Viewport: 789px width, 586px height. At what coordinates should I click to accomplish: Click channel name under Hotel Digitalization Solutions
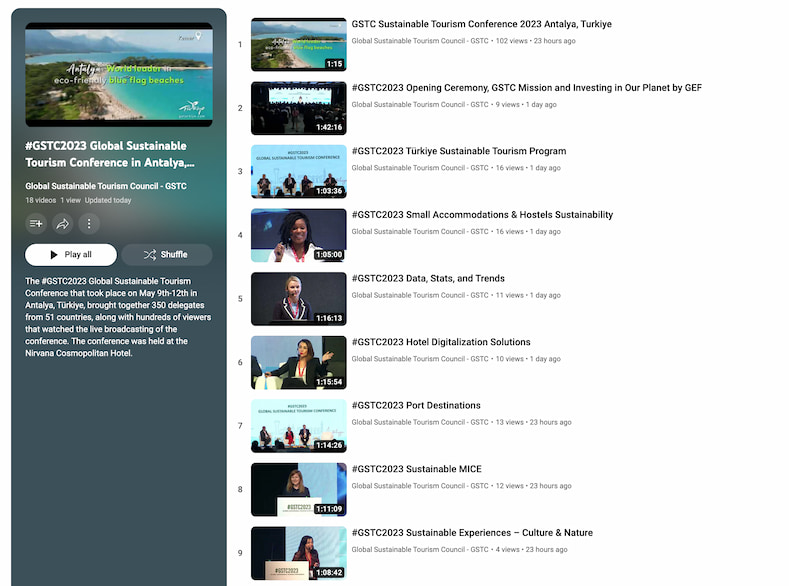[x=420, y=359]
